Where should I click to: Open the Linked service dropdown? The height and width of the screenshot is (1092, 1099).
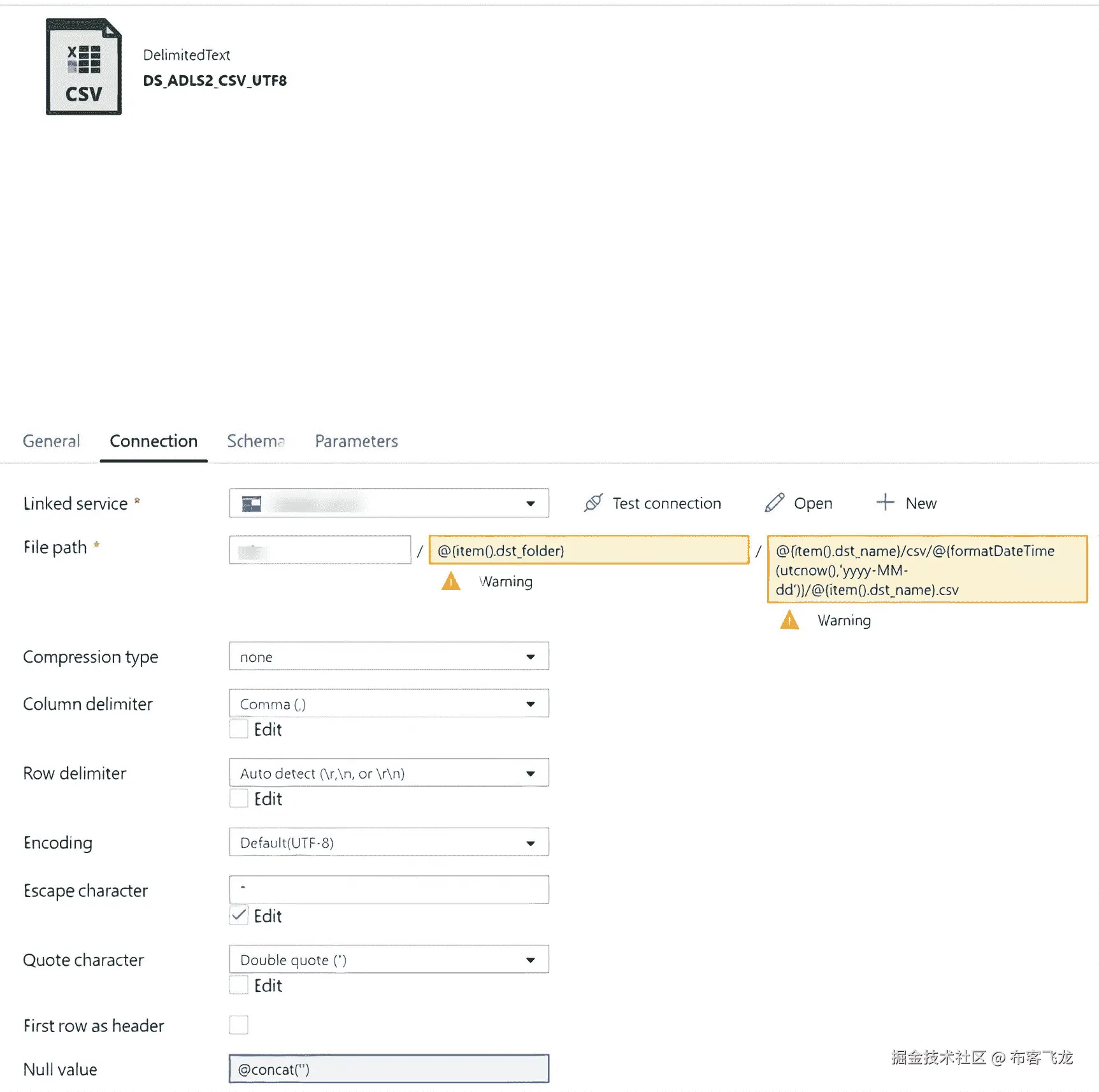[x=389, y=503]
